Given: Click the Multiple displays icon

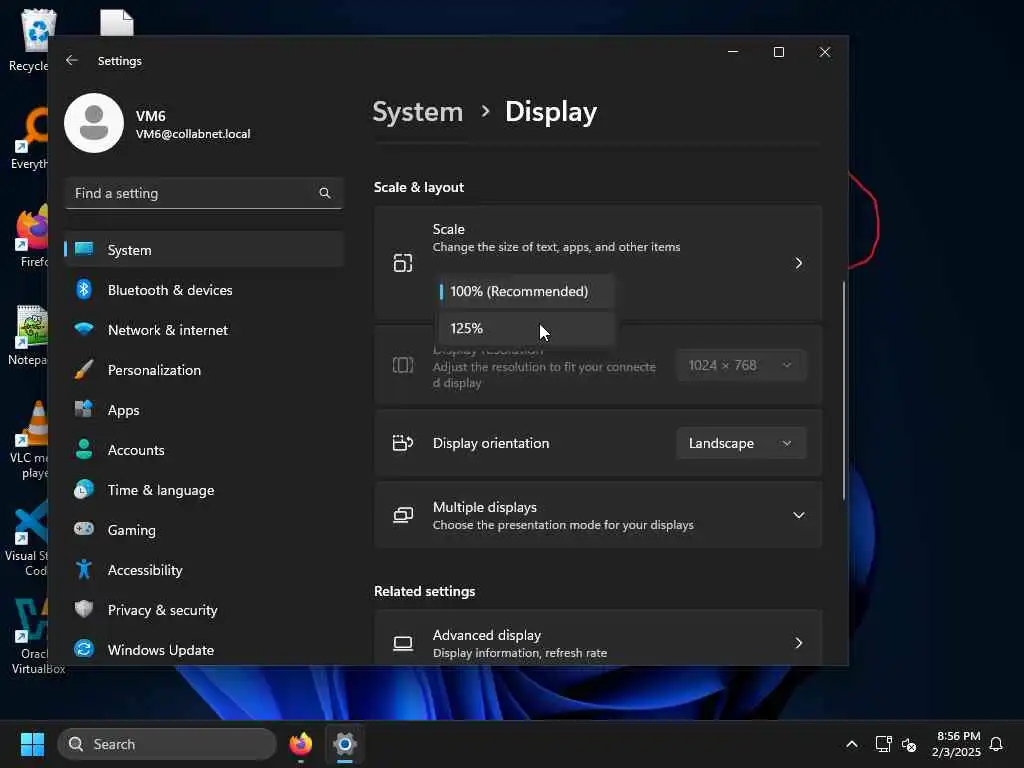Looking at the screenshot, I should click(x=403, y=515).
